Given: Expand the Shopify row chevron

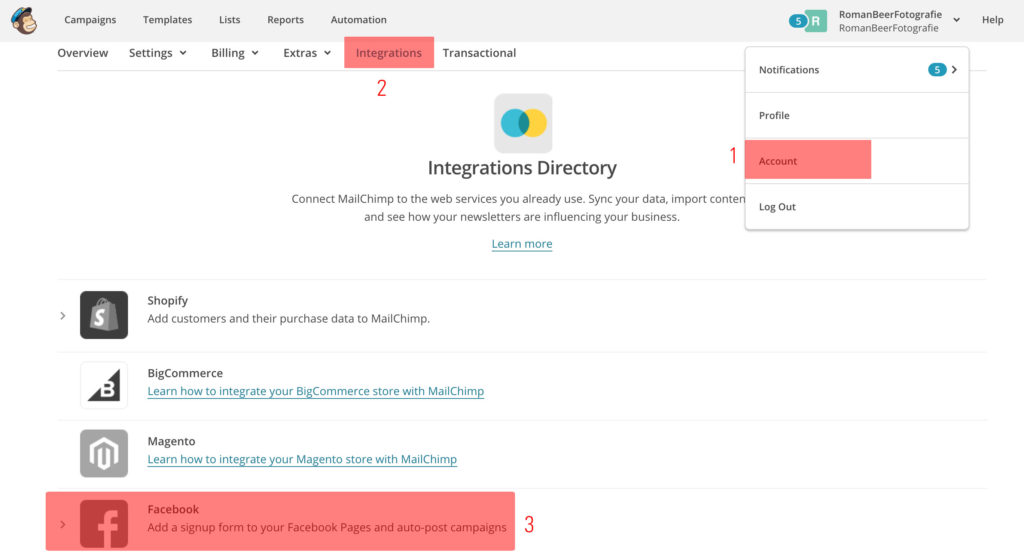Looking at the screenshot, I should pyautogui.click(x=63, y=316).
